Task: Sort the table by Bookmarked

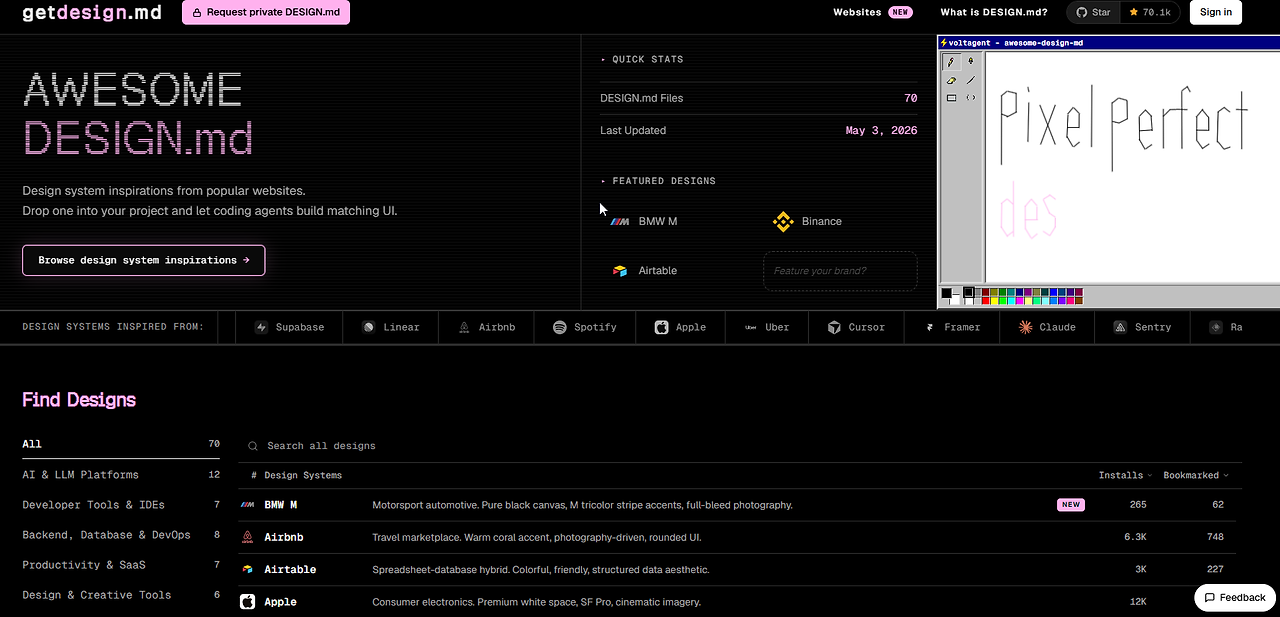Action: [1196, 475]
